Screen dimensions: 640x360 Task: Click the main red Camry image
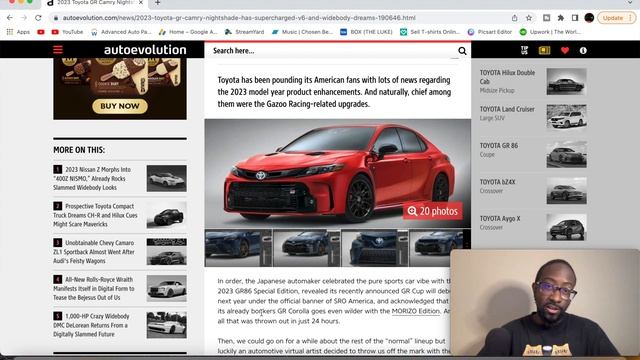(x=338, y=173)
